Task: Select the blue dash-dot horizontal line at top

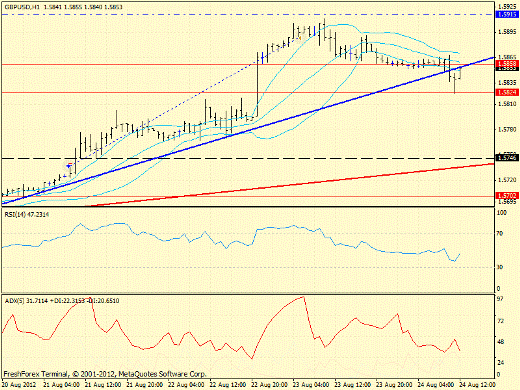Action: pyautogui.click(x=248, y=15)
